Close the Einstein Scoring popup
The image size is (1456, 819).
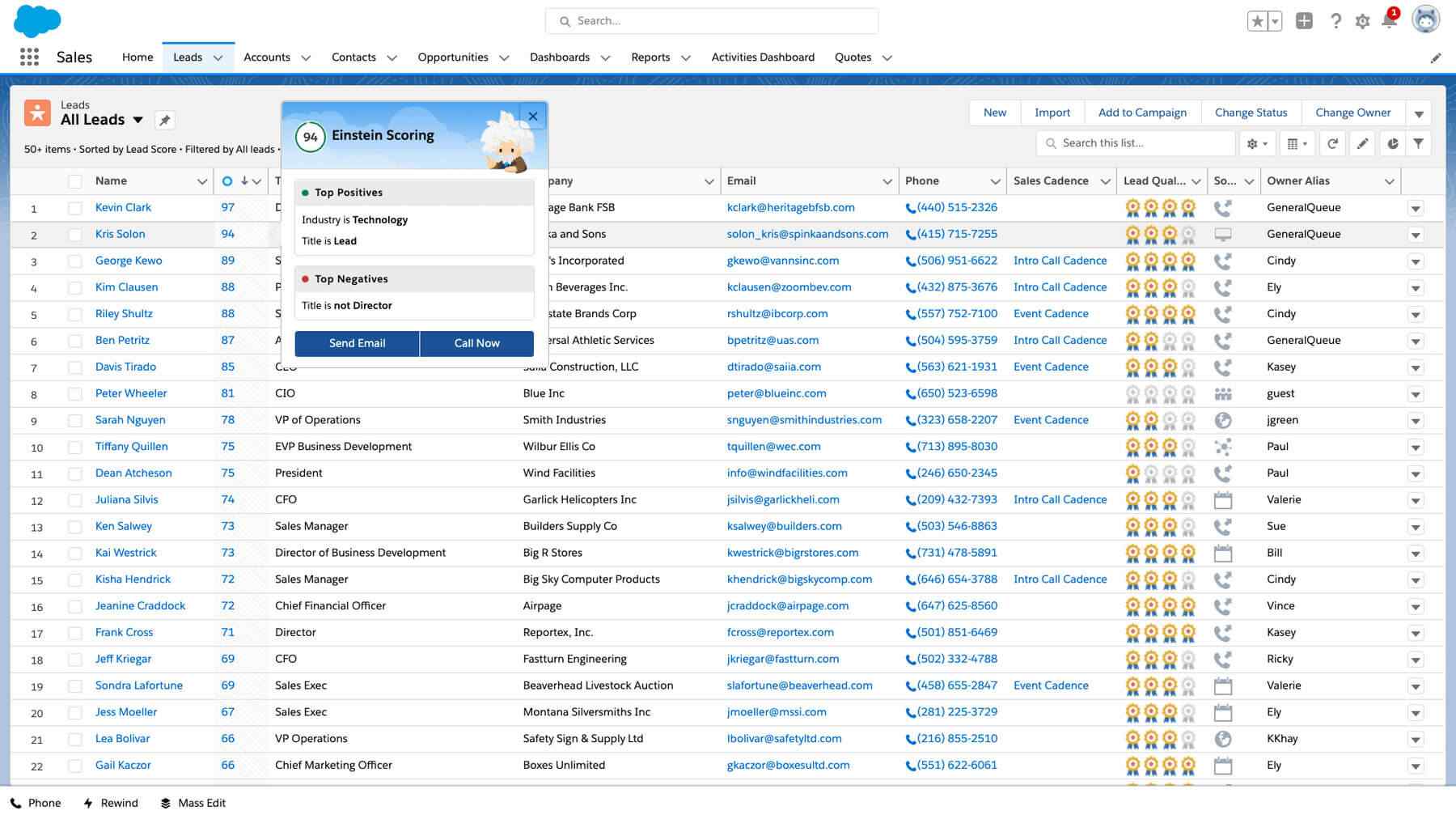point(533,116)
